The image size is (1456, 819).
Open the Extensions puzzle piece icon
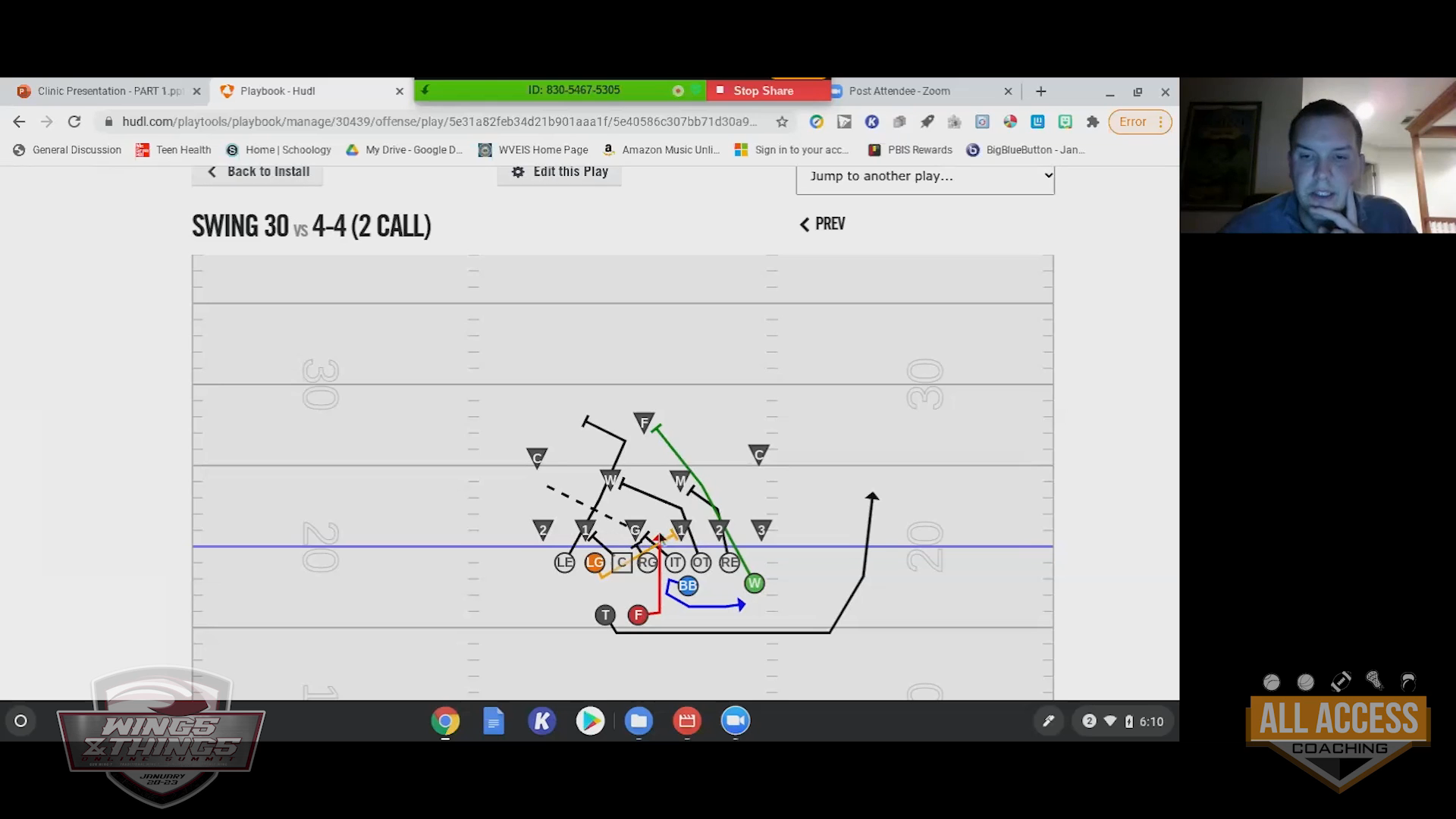click(x=1092, y=121)
